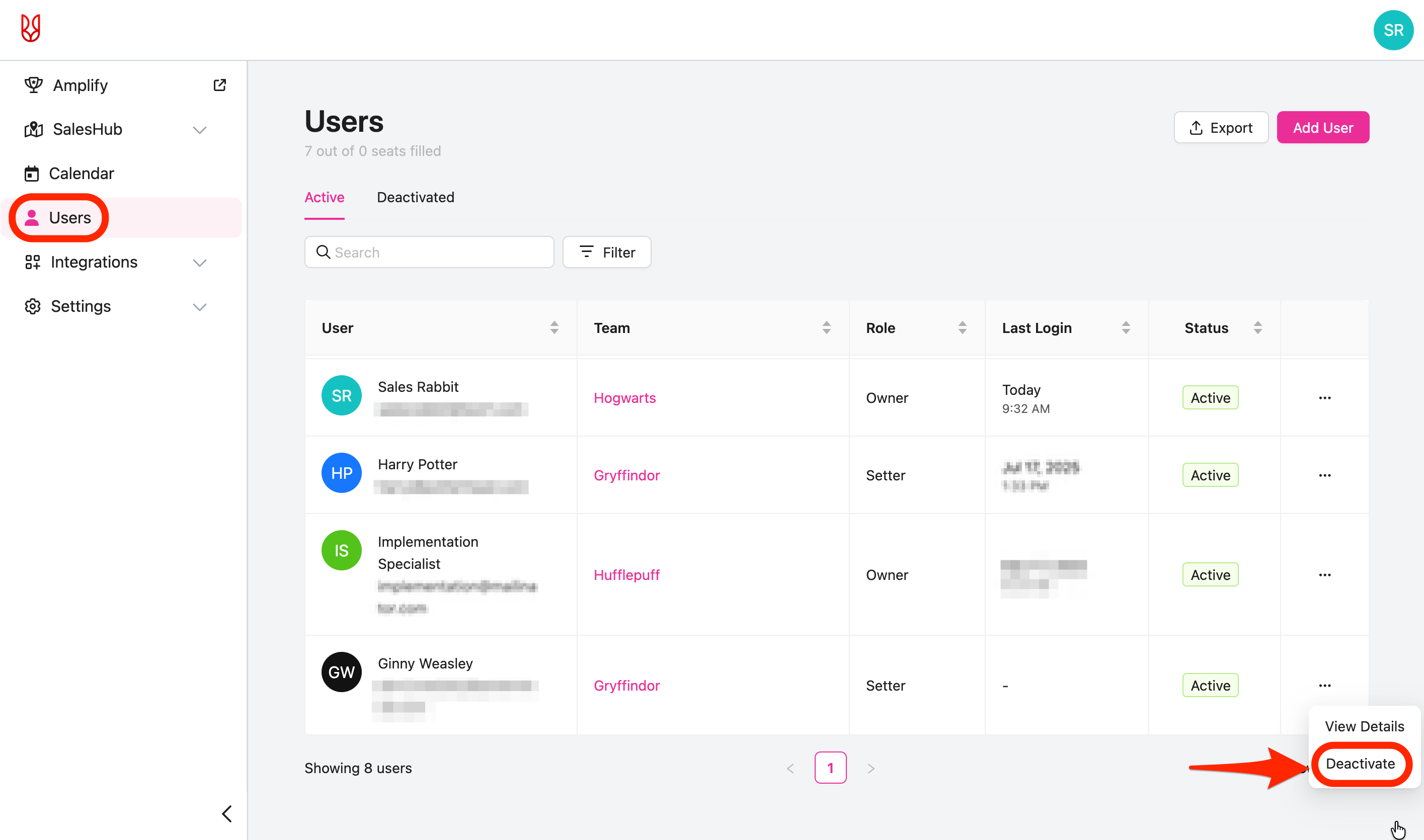Expand the SalesHub sidebar section
This screenshot has width=1424, height=840.
(199, 130)
